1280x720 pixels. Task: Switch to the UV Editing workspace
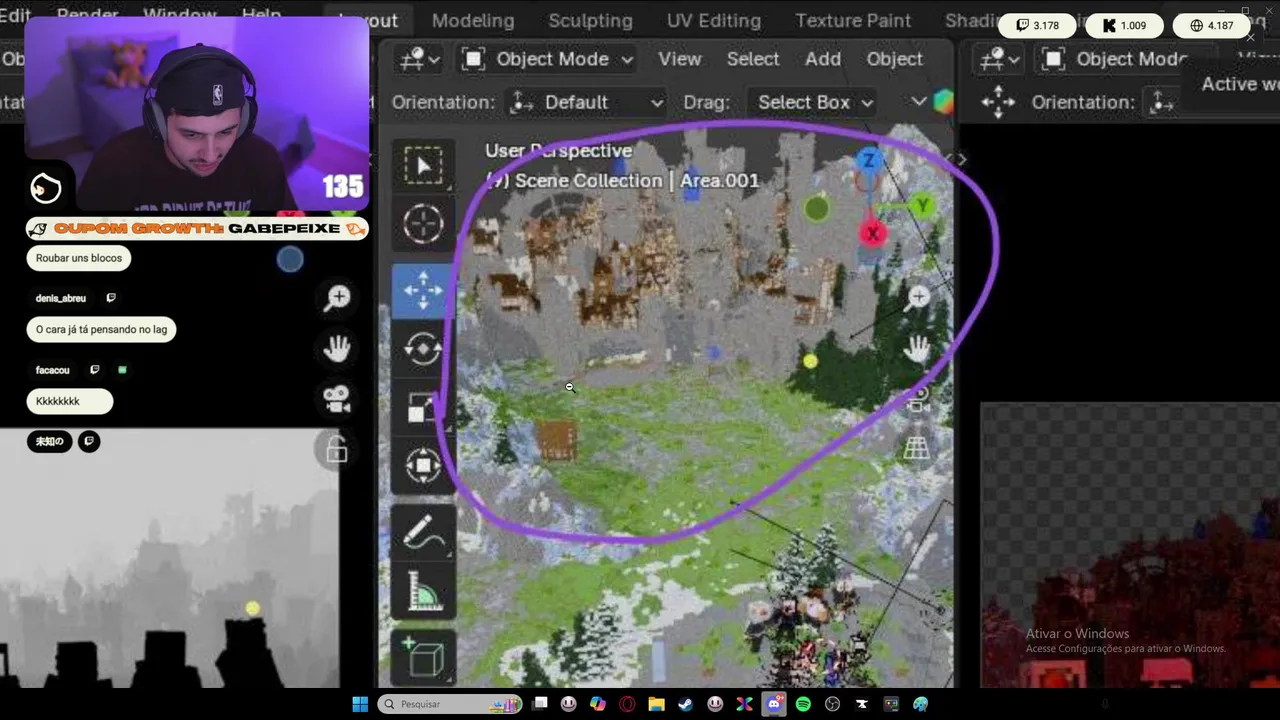coord(714,20)
